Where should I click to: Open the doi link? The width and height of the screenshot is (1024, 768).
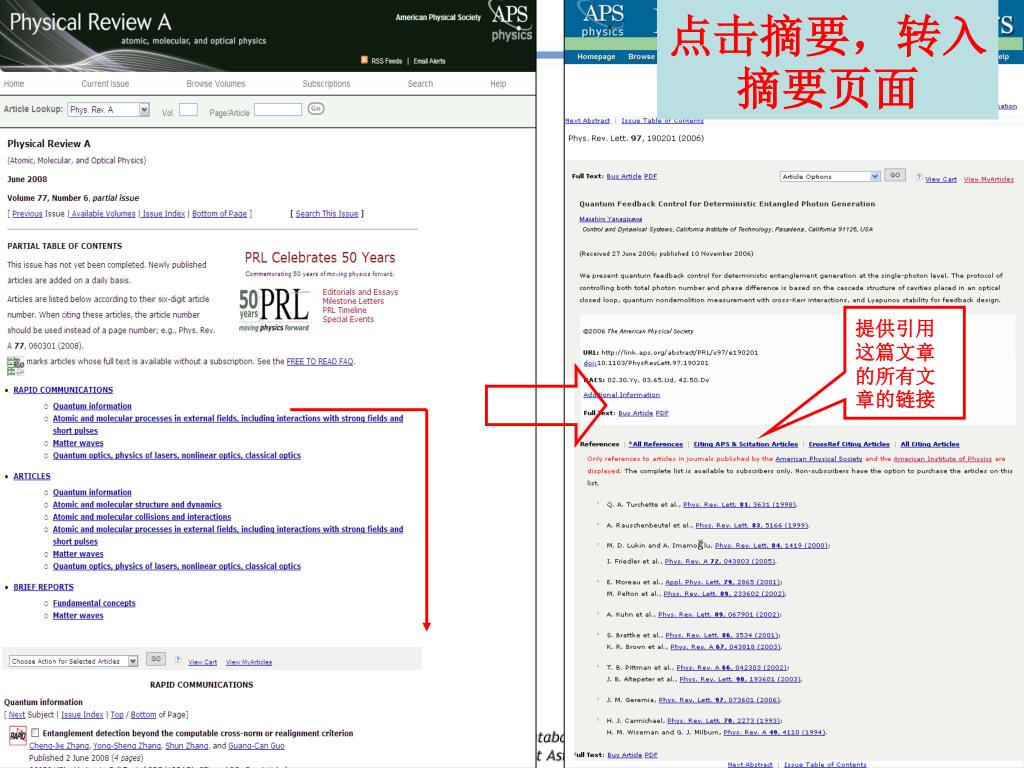coord(590,363)
